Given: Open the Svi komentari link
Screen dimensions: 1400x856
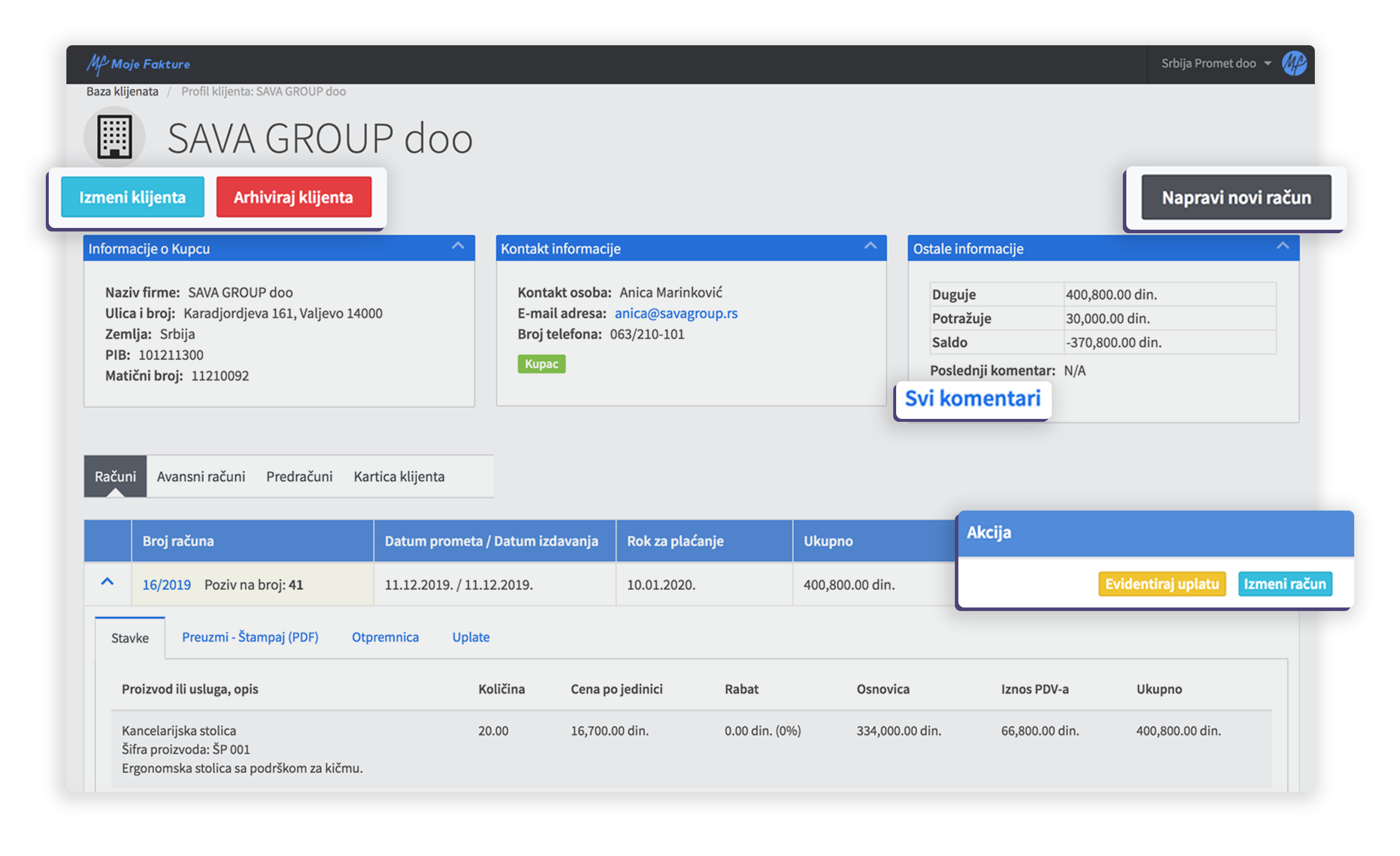Looking at the screenshot, I should point(972,399).
